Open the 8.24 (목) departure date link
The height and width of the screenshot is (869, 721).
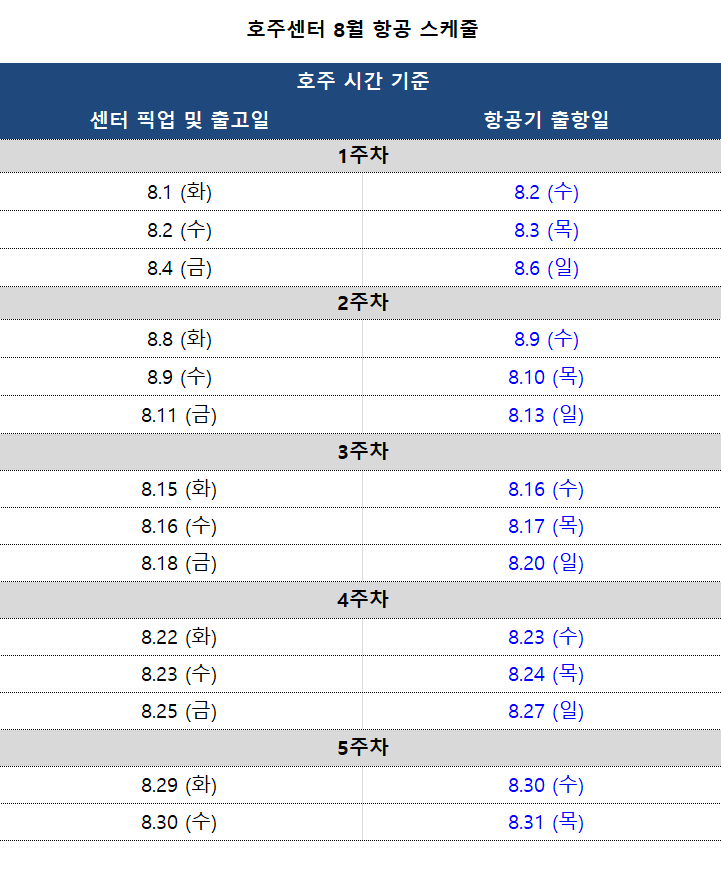[x=546, y=674]
